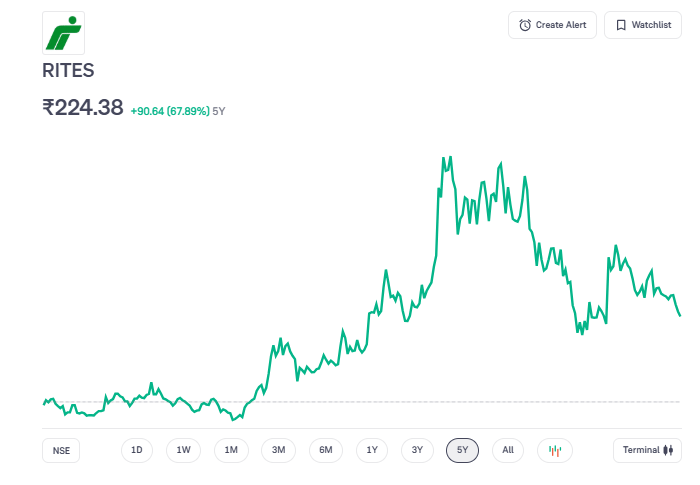Switch chart to 1W range

(x=184, y=450)
